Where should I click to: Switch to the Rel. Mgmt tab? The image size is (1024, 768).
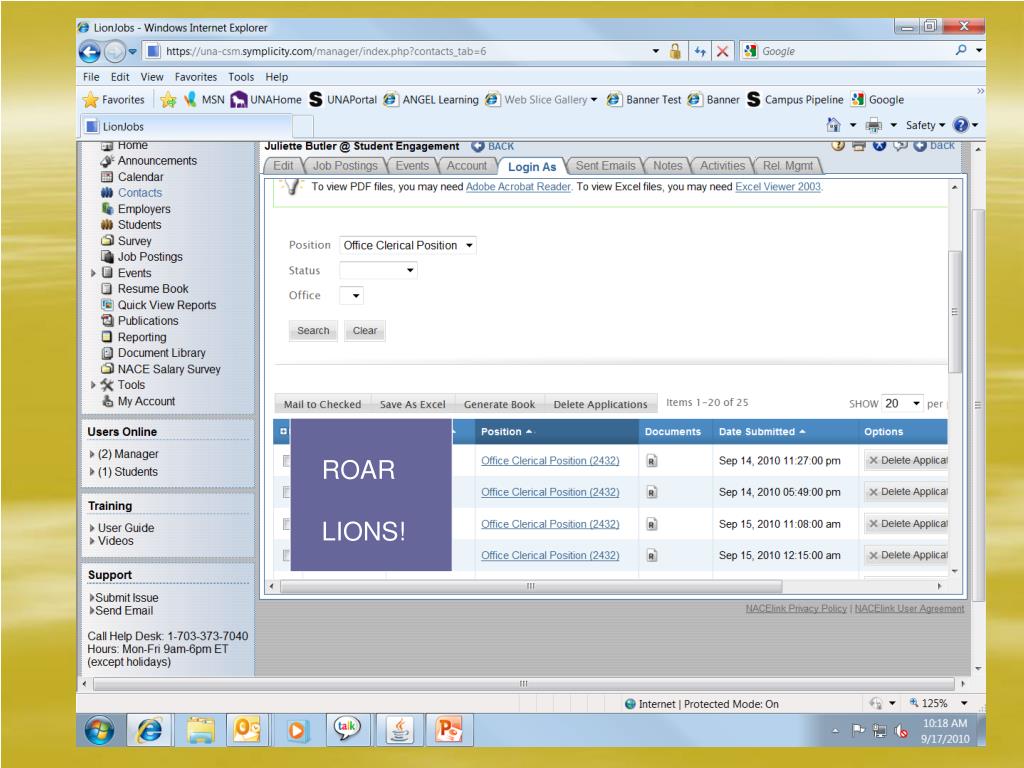[788, 166]
